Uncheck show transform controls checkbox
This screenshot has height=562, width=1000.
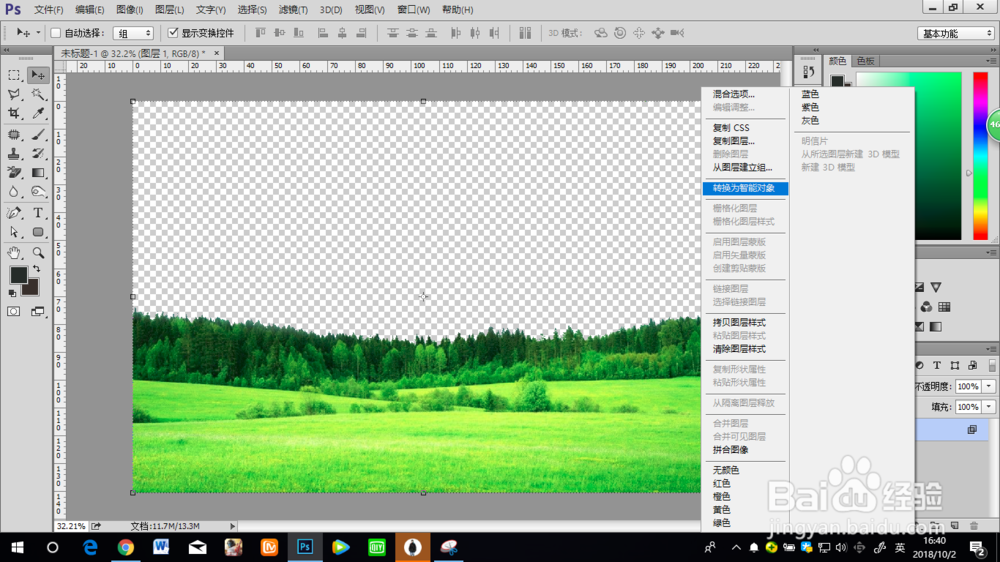[x=173, y=33]
